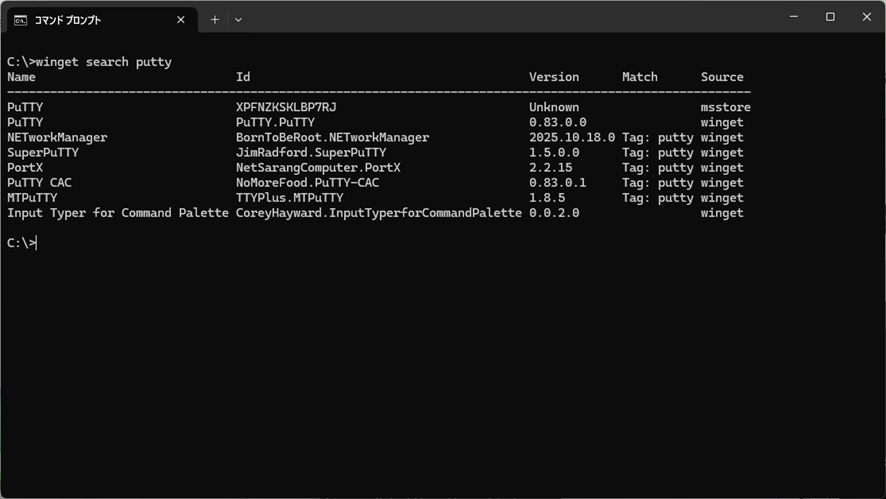Expand the new tab profile dropdown
886x499 pixels.
pos(238,19)
